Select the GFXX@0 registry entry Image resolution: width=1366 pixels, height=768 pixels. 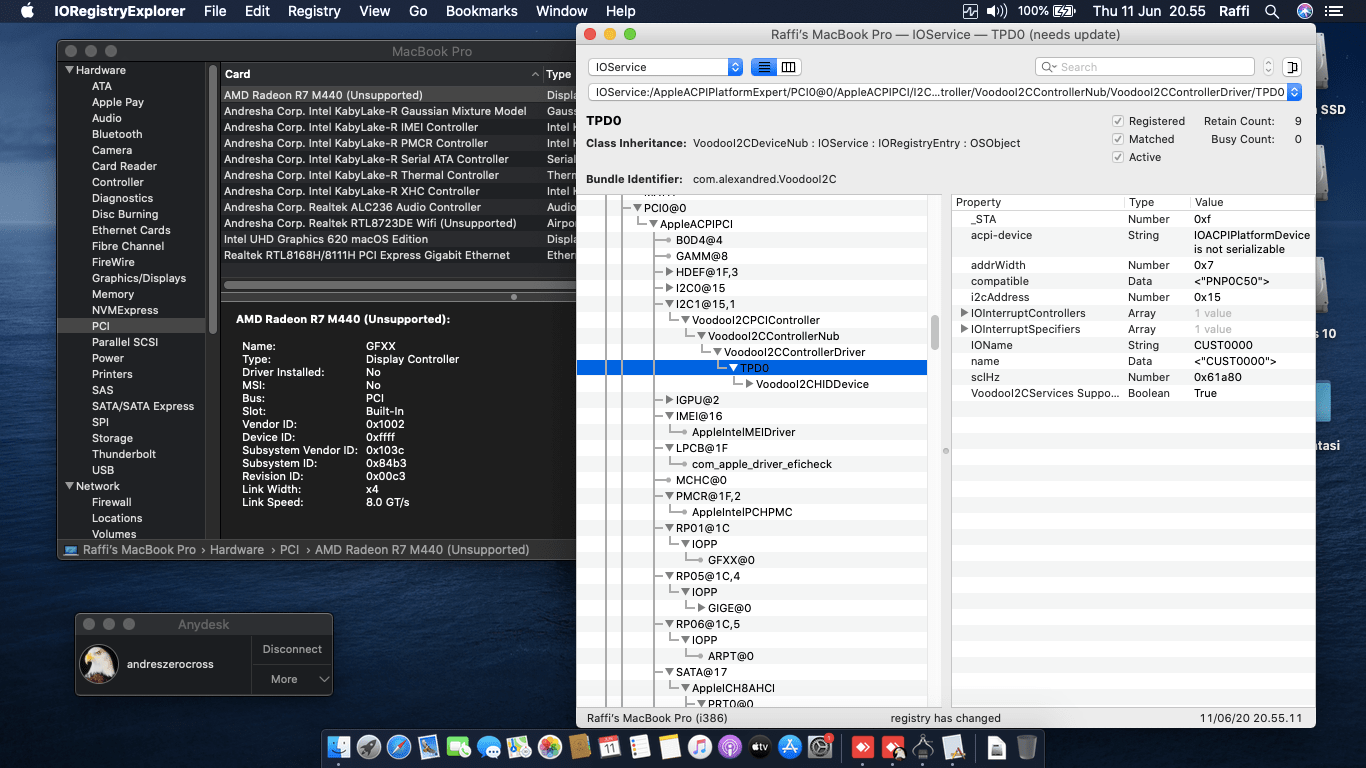coord(731,560)
